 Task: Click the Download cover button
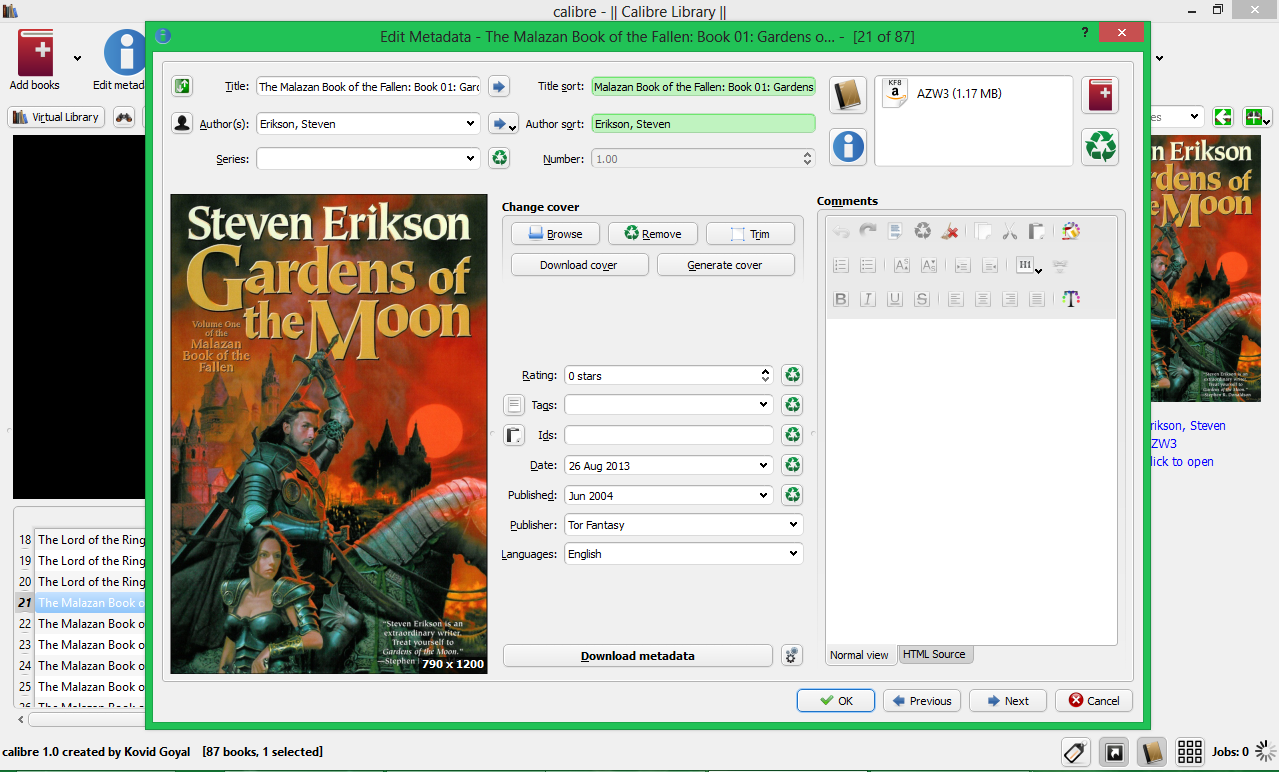tap(579, 265)
